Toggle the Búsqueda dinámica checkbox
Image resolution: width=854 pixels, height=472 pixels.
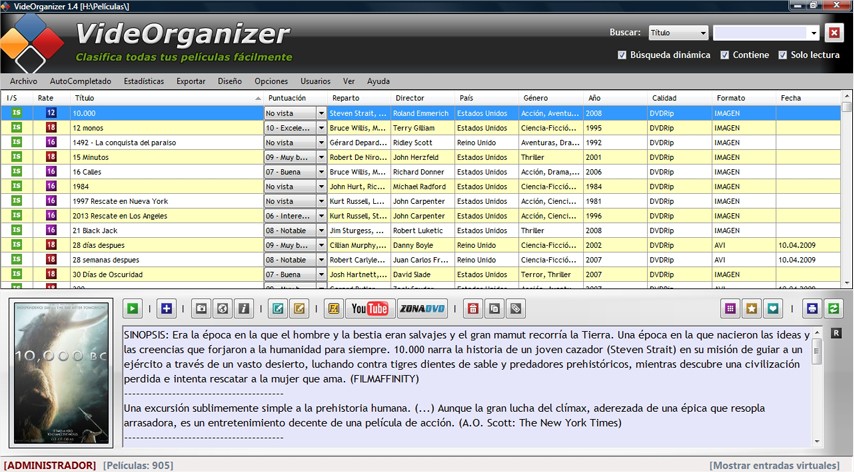(x=622, y=55)
